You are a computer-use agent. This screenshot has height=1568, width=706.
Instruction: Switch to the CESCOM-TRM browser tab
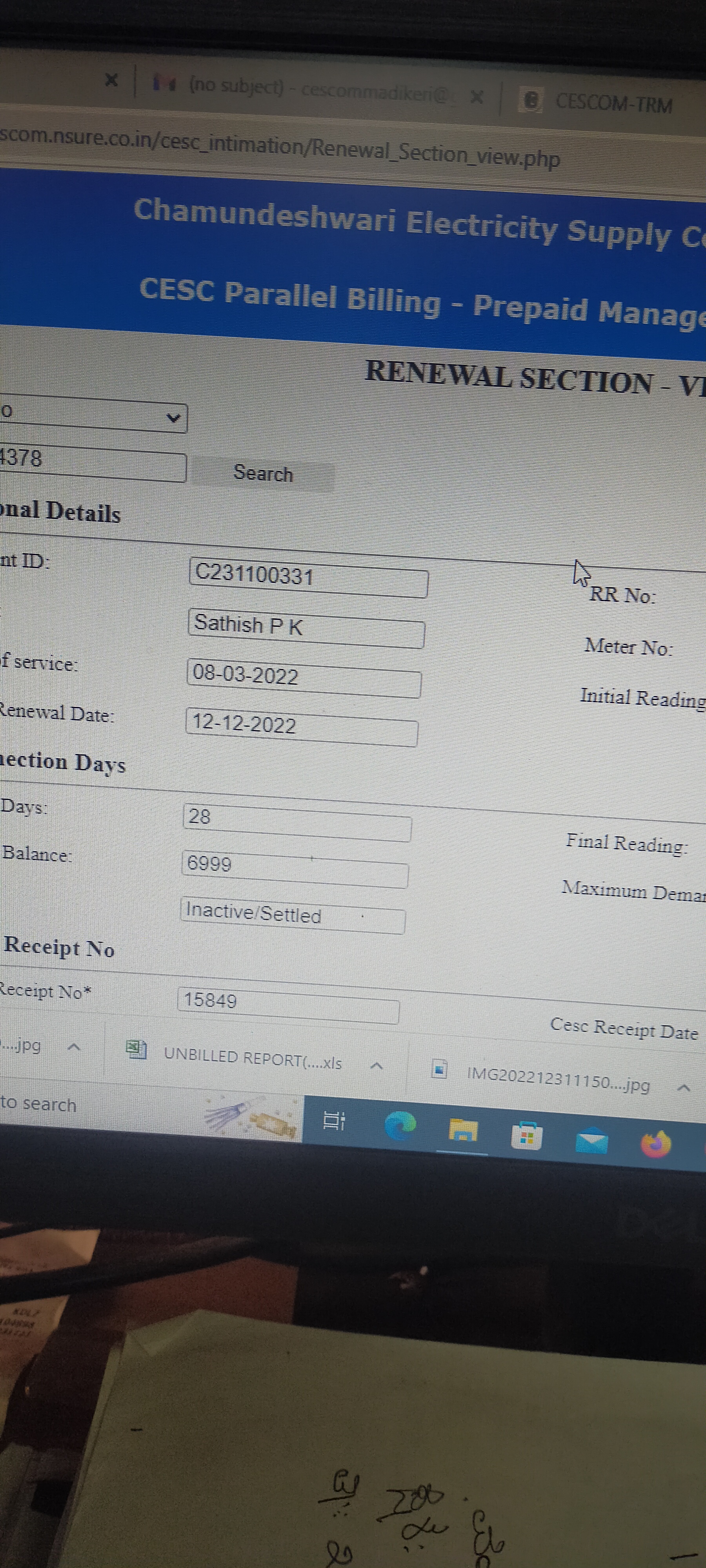(x=603, y=102)
